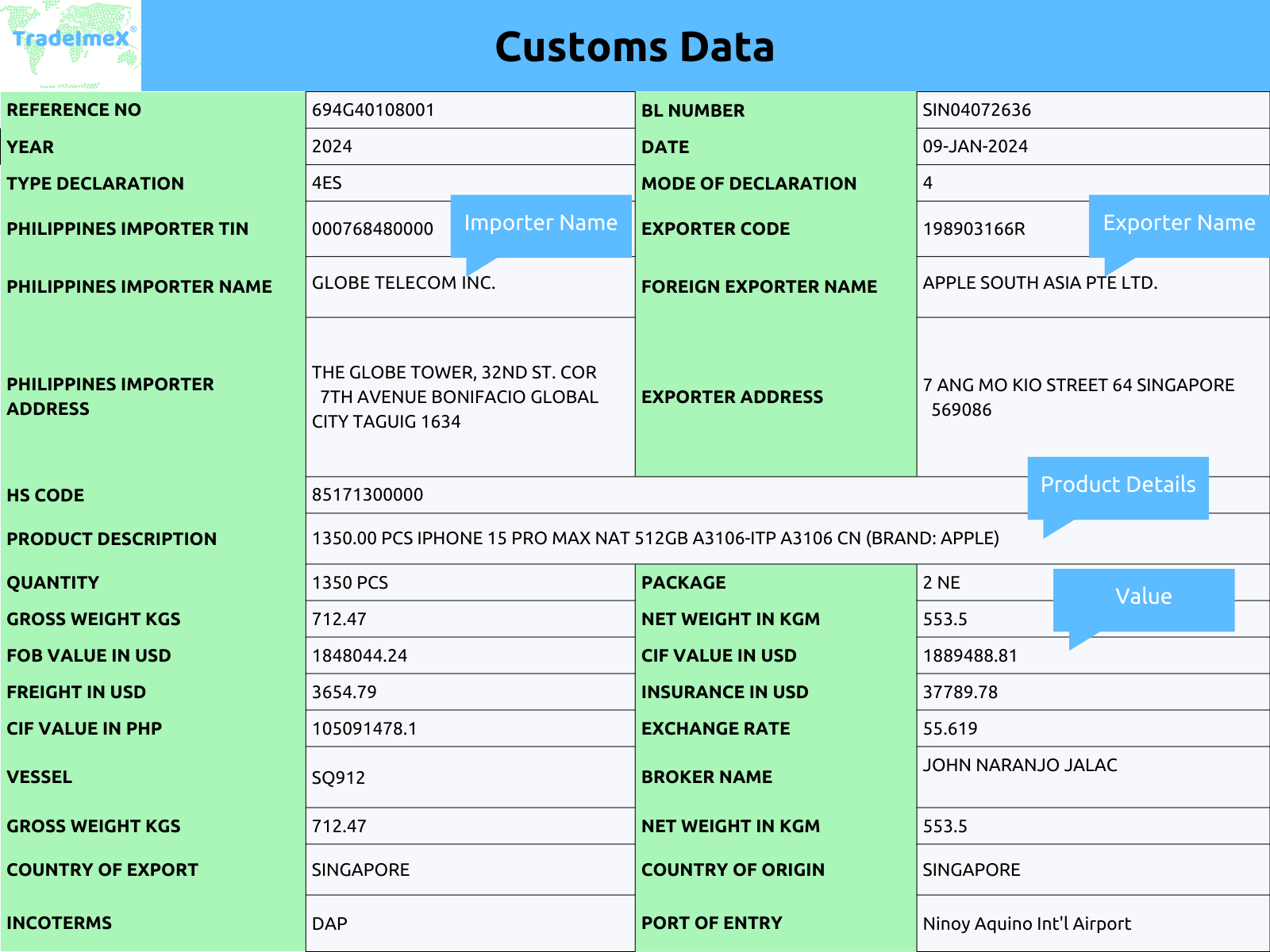The height and width of the screenshot is (952, 1270).
Task: Select mode of declaration value 4
Action: [927, 182]
